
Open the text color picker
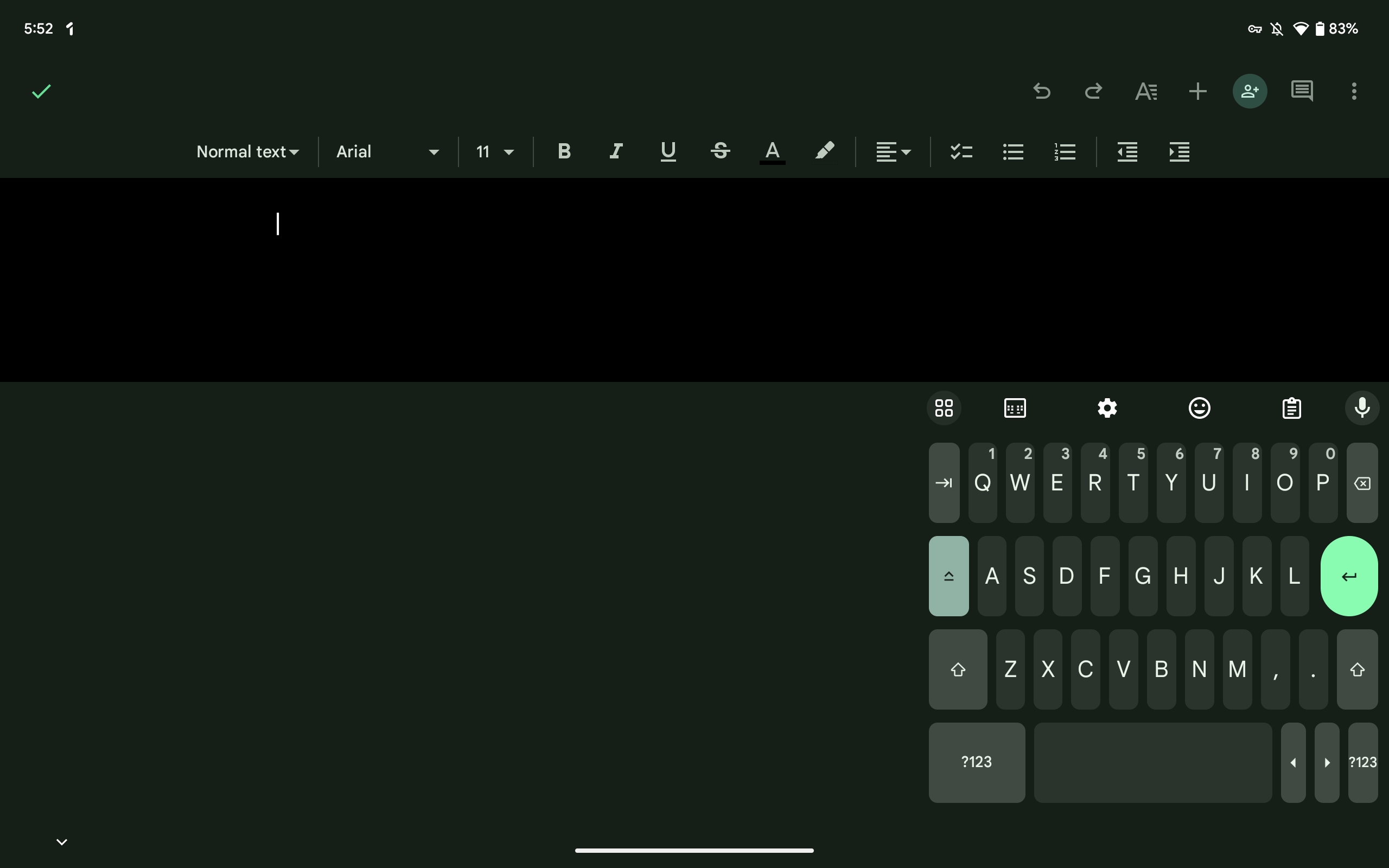[x=773, y=151]
